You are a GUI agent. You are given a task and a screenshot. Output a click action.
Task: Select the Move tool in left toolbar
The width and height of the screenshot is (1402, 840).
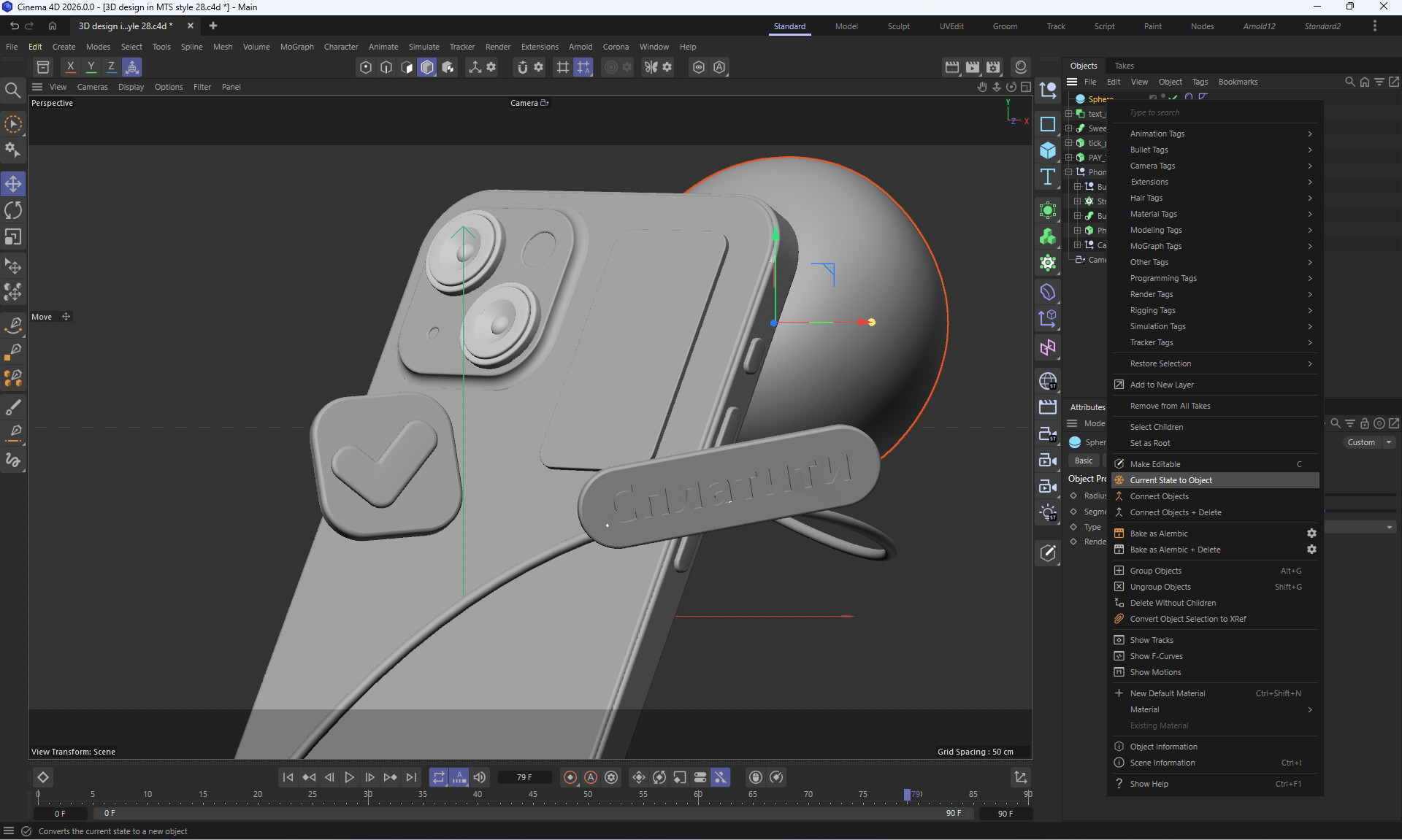[x=13, y=184]
